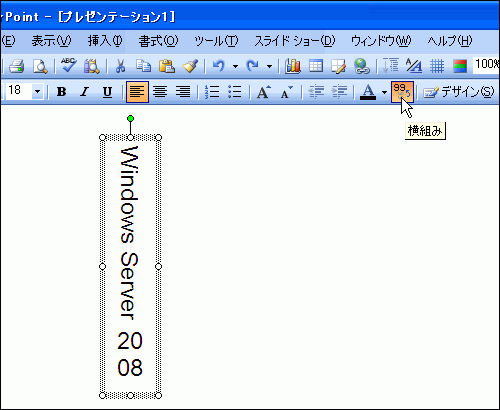Open the ウィンドウ(W) menu
500x410 pixels.
pyautogui.click(x=381, y=41)
